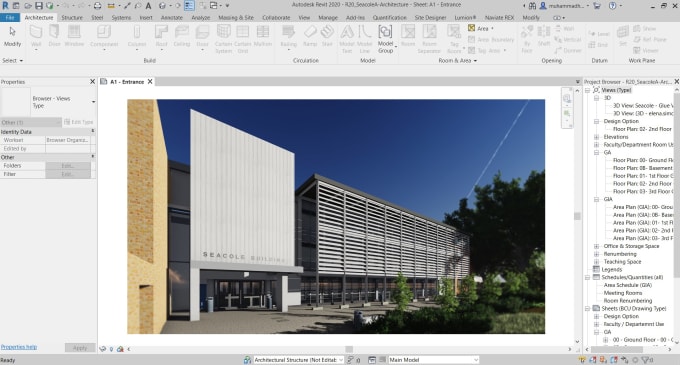This screenshot has width=680, height=365.
Task: Pick the Room Separator tool
Action: (429, 39)
